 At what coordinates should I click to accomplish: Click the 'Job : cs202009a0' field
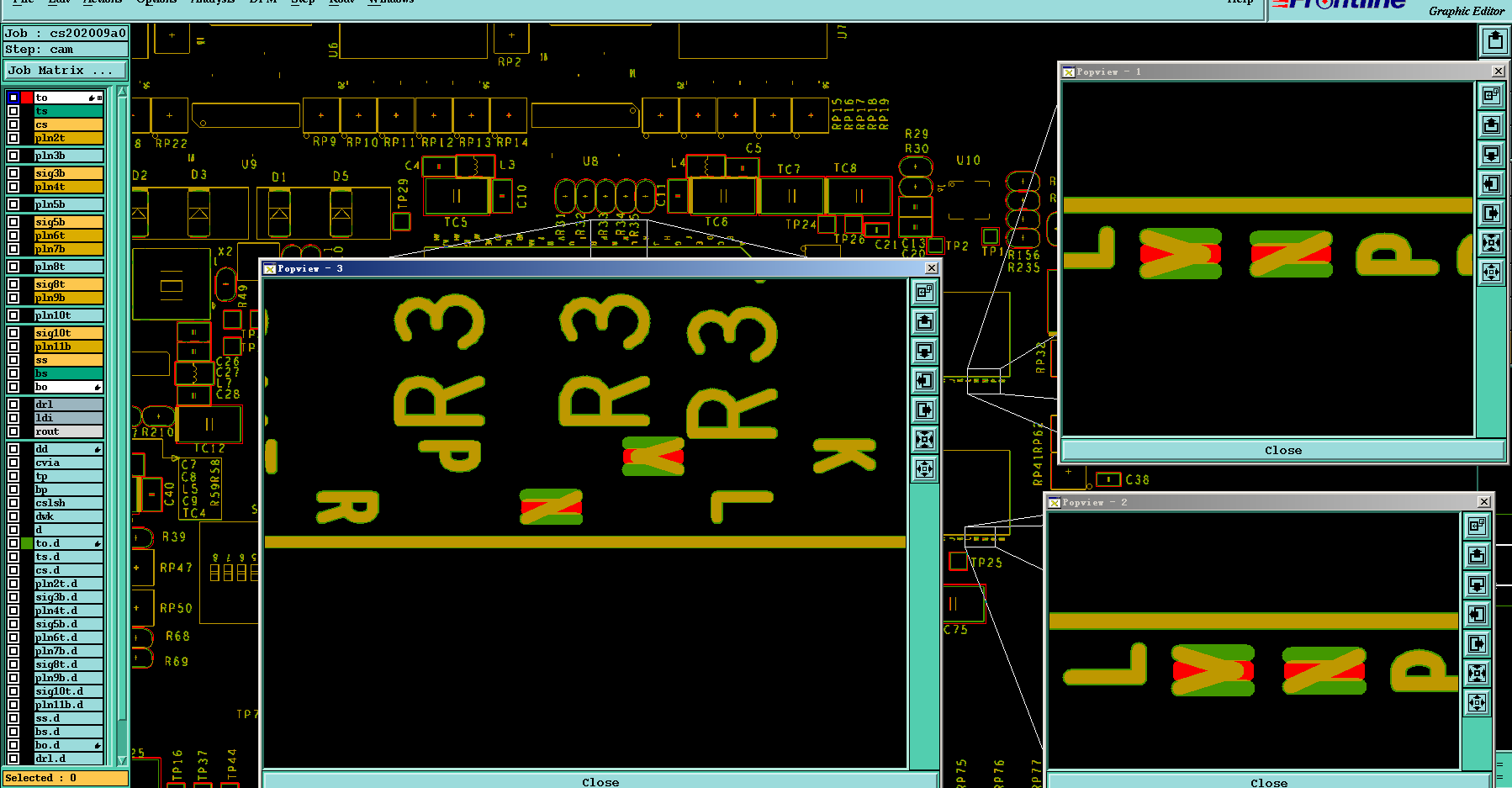coord(66,33)
